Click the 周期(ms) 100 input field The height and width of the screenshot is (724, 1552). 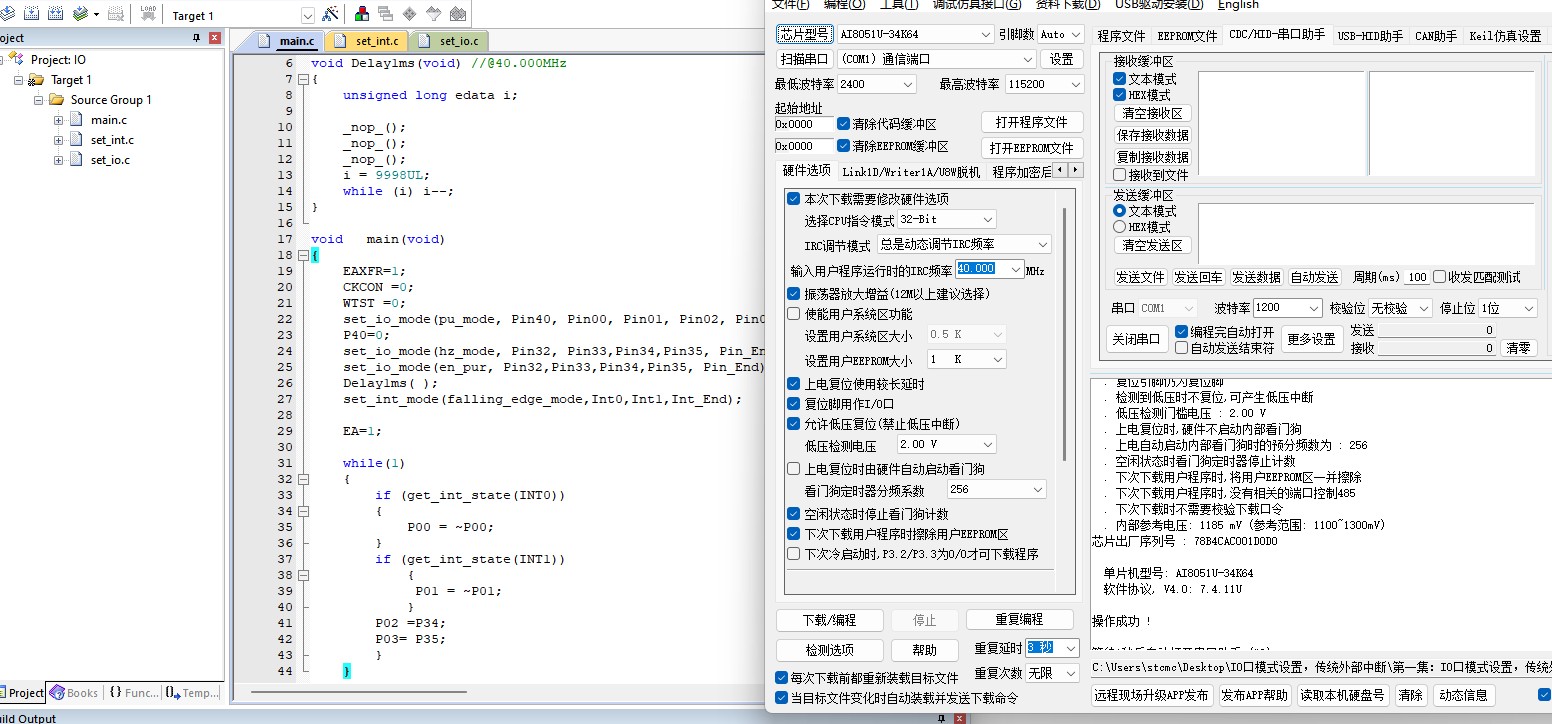[x=1416, y=277]
